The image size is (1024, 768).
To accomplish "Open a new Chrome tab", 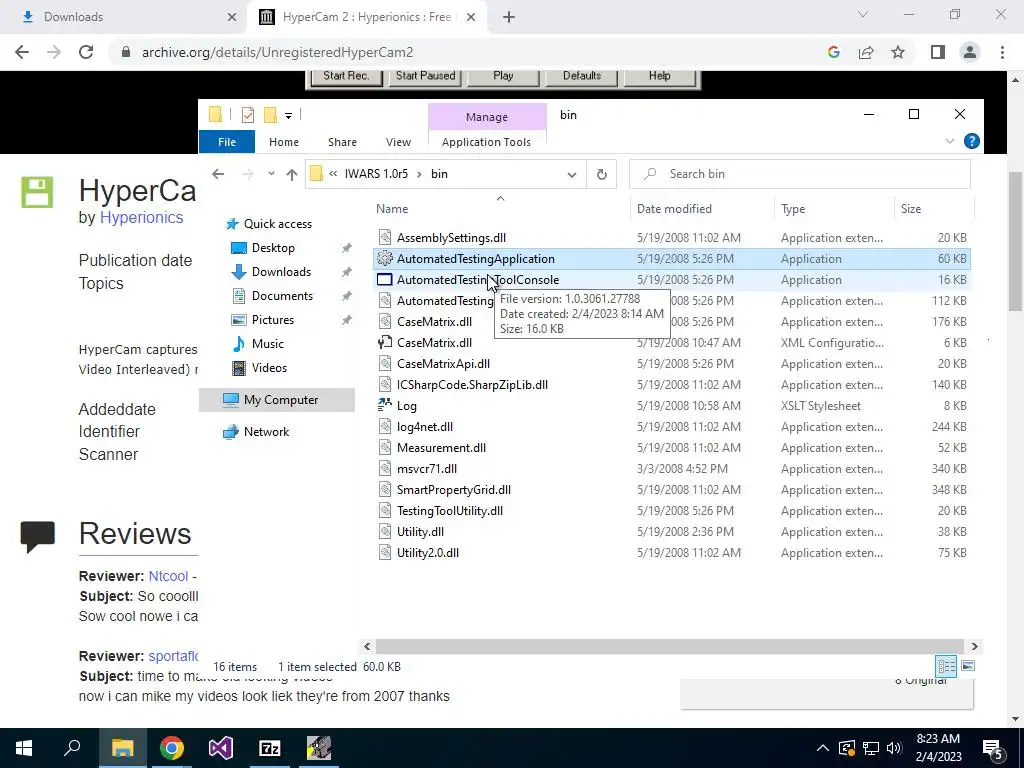I will click(x=509, y=17).
